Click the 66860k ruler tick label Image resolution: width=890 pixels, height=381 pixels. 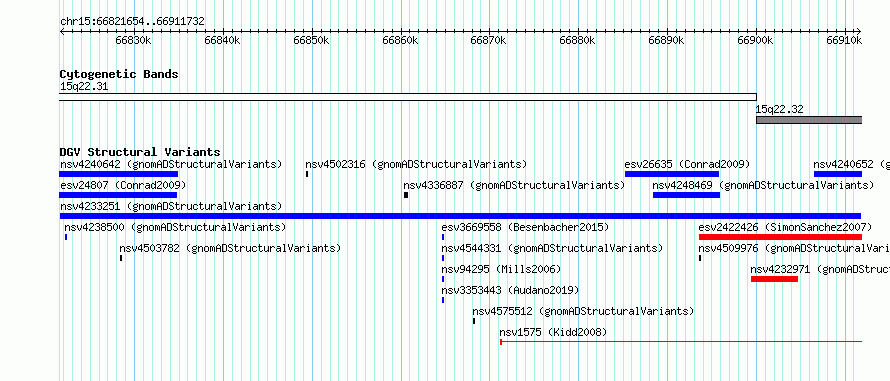click(400, 40)
